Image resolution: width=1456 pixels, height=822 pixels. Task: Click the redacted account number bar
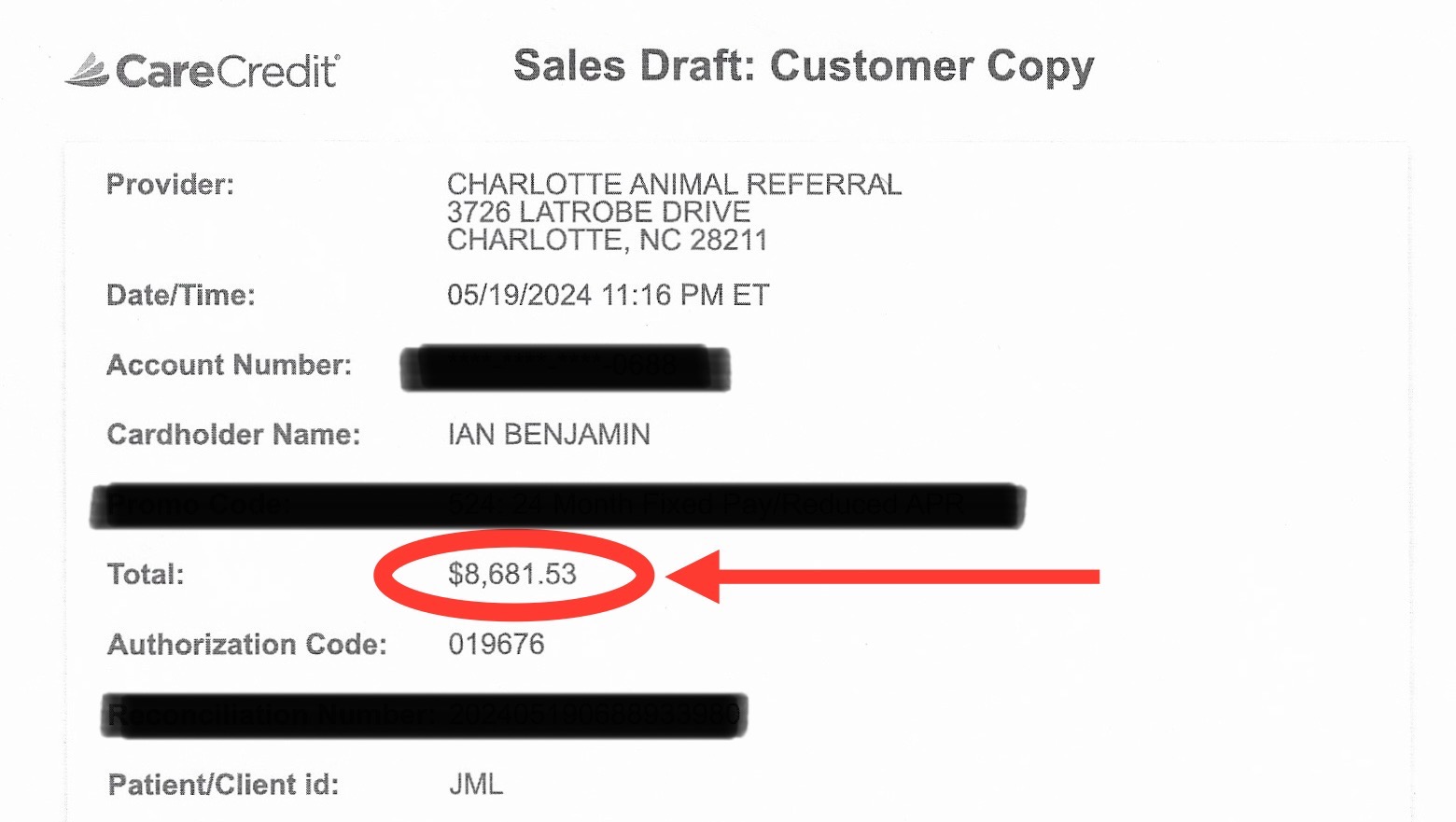565,368
